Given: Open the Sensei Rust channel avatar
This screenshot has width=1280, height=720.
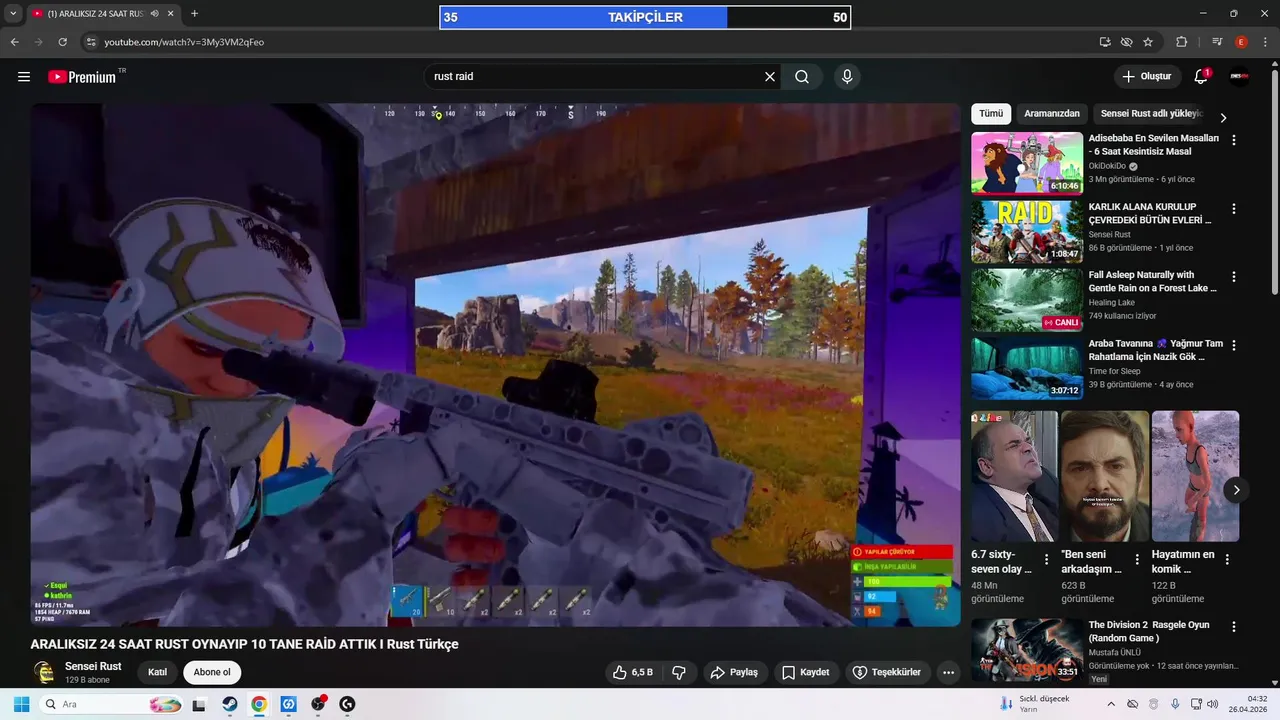Looking at the screenshot, I should (44, 672).
